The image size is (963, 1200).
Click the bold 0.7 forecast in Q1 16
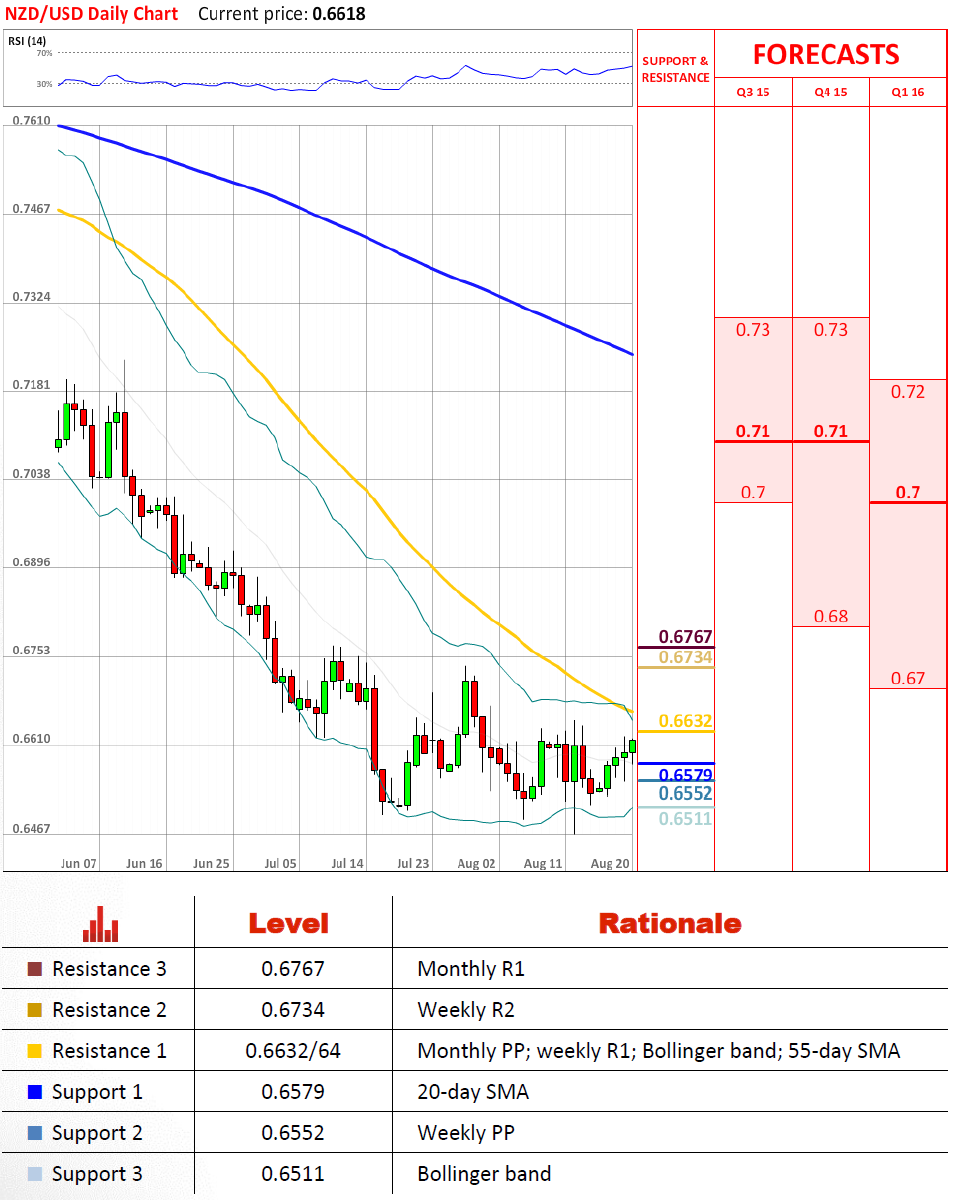908,492
